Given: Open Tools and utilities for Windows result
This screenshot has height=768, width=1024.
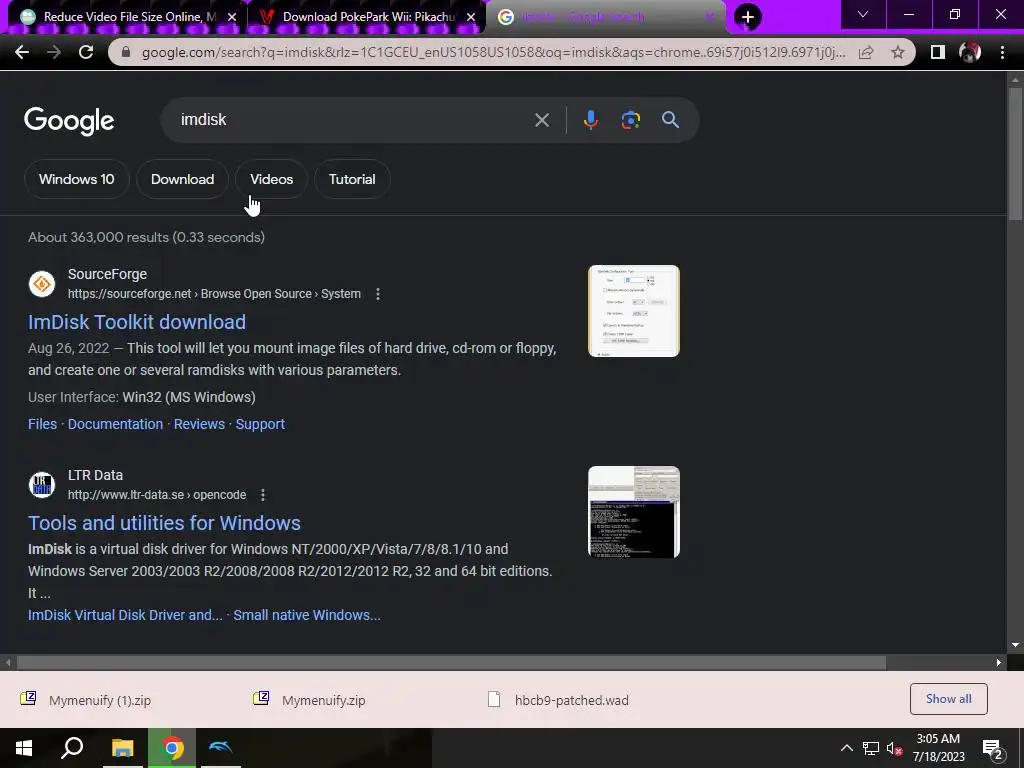Looking at the screenshot, I should point(164,523).
